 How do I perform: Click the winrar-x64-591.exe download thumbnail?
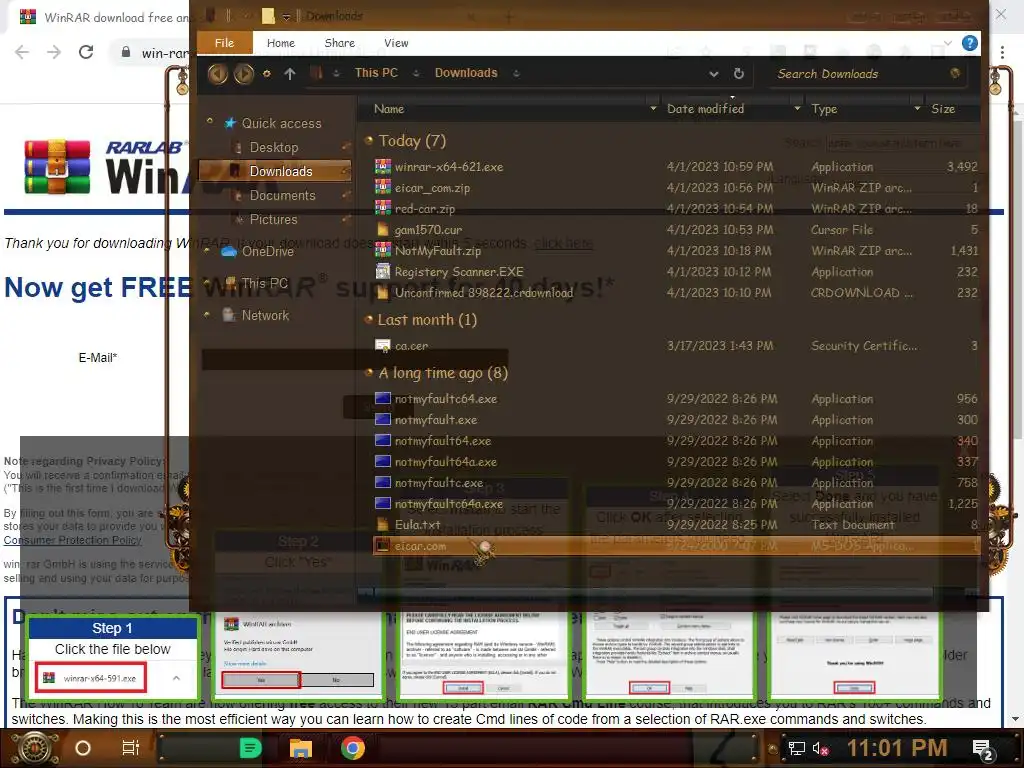point(90,678)
